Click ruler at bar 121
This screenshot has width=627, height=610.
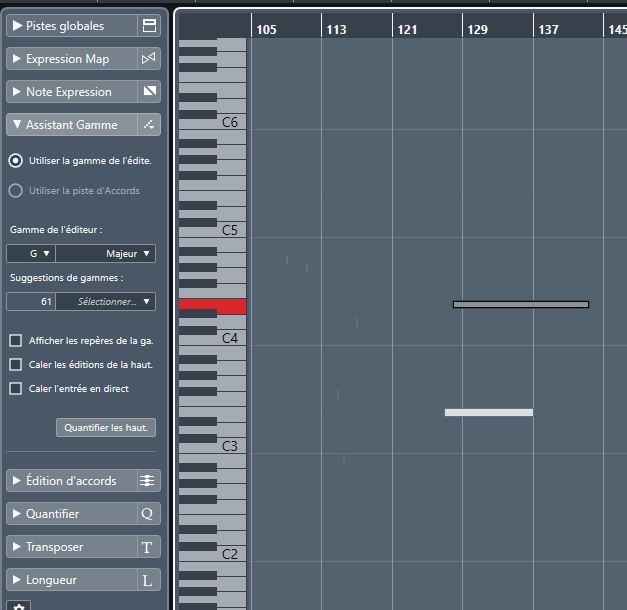[x=407, y=29]
